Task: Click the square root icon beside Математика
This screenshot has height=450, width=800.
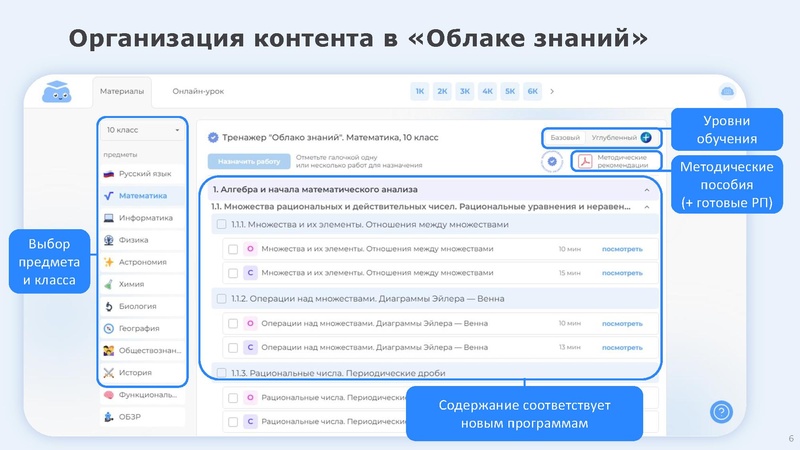Action: point(109,195)
